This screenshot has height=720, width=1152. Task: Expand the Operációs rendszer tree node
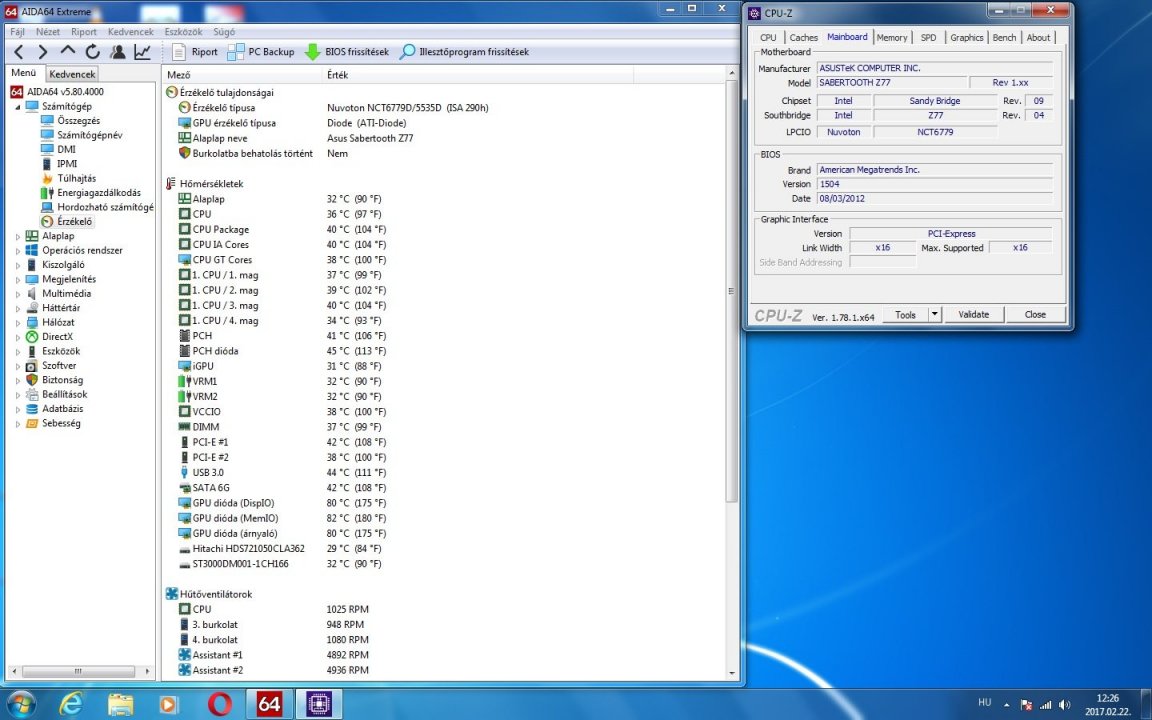coord(18,251)
